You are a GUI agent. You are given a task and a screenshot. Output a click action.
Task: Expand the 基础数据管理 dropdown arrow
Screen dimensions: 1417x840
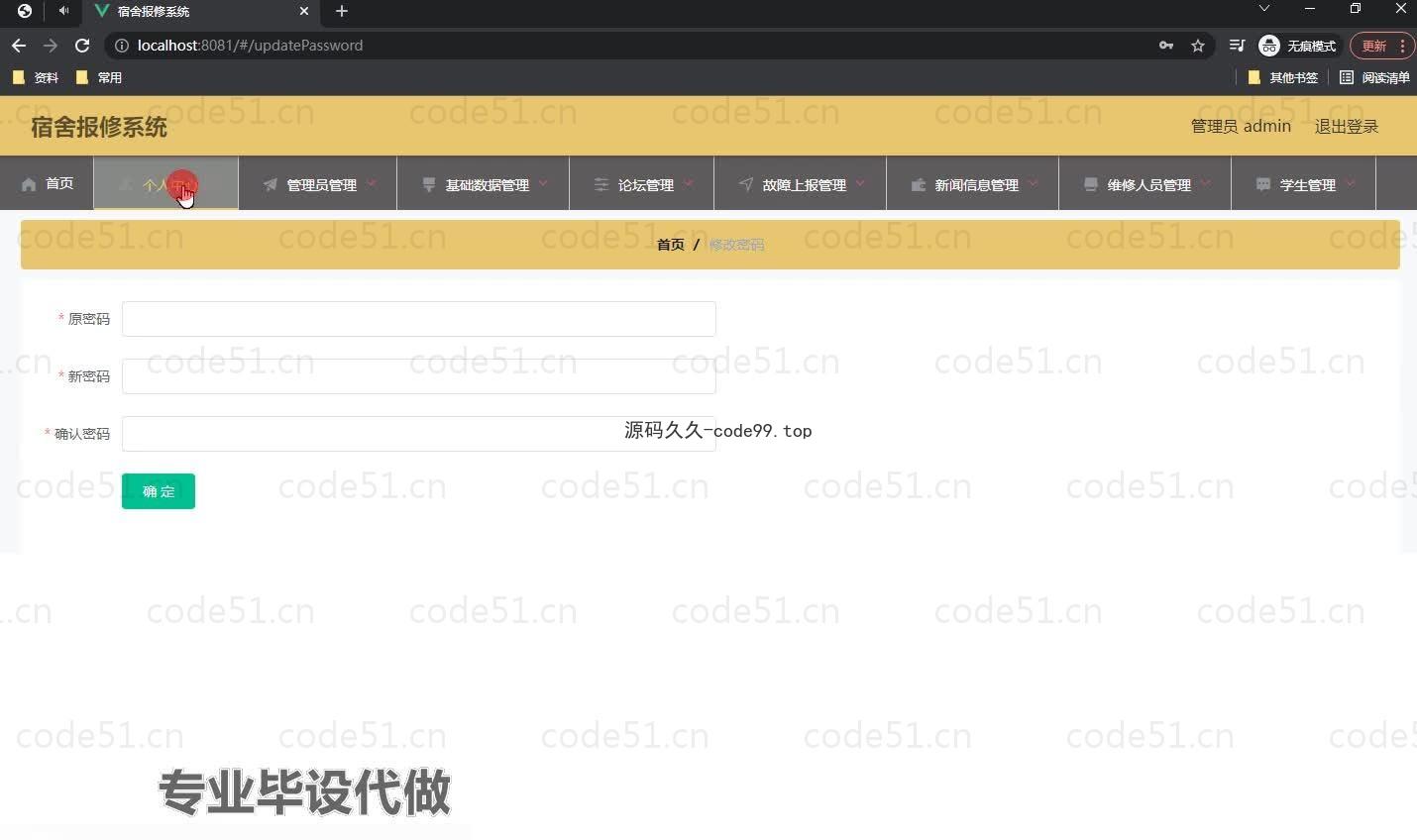click(544, 183)
